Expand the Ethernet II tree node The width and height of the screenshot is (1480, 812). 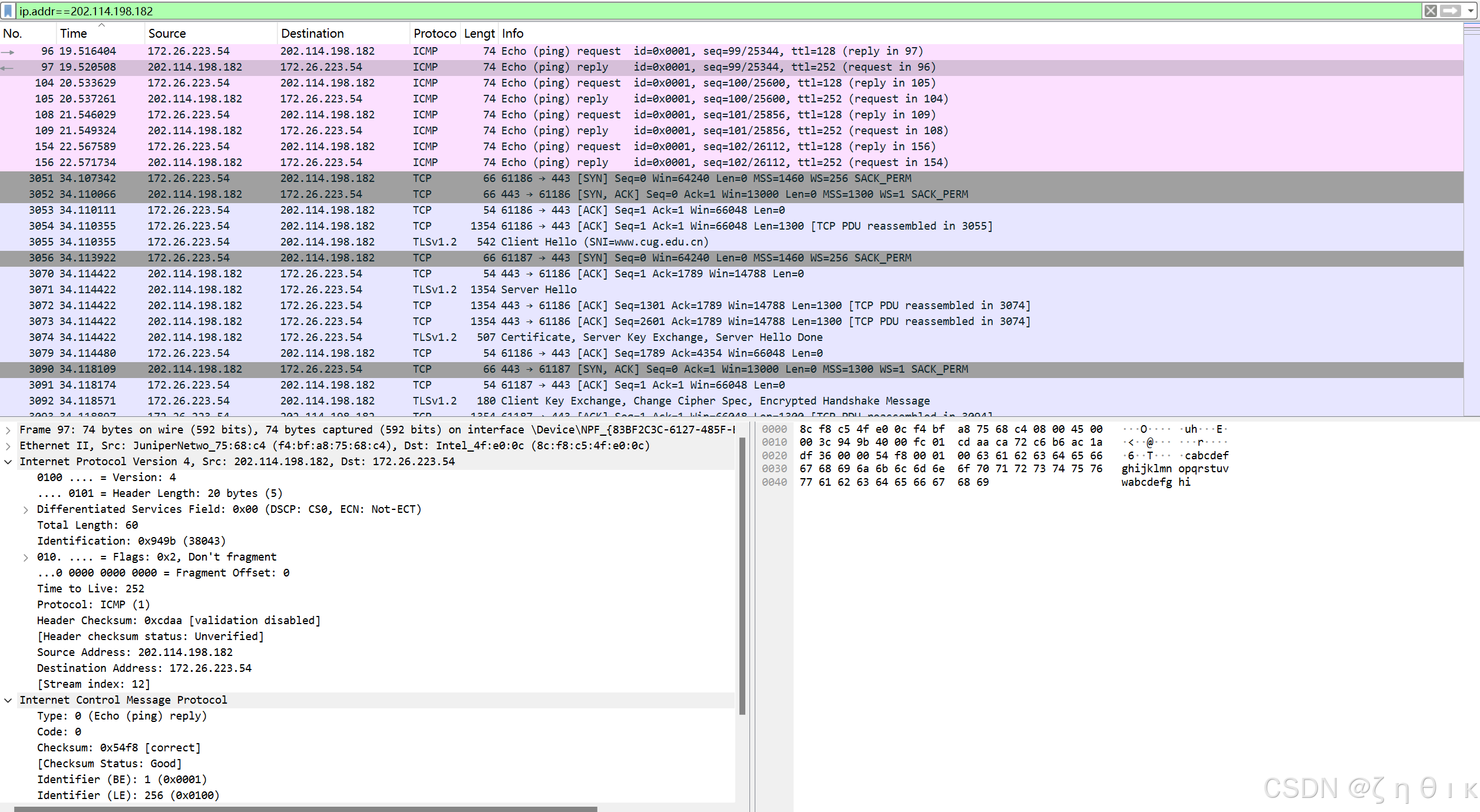(x=8, y=446)
